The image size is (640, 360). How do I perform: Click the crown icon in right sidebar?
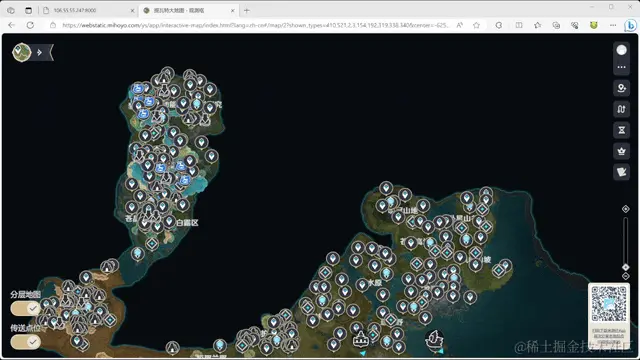coord(621,151)
